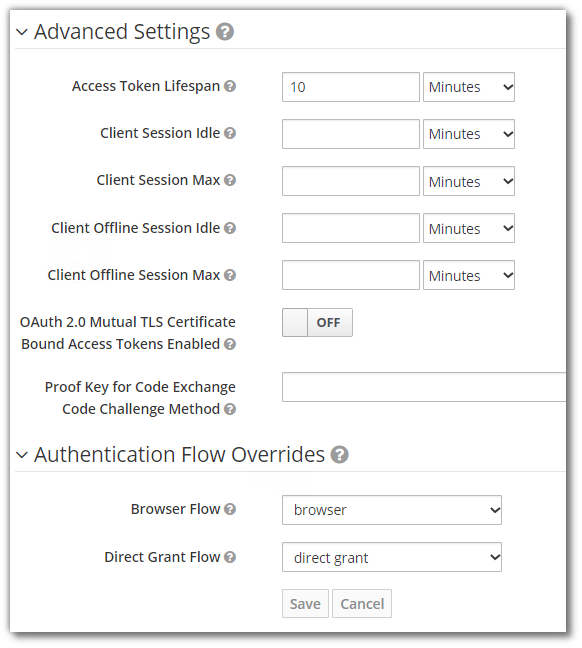The image size is (582, 648).
Task: Open Code Challenge Method select box
Action: (424, 387)
